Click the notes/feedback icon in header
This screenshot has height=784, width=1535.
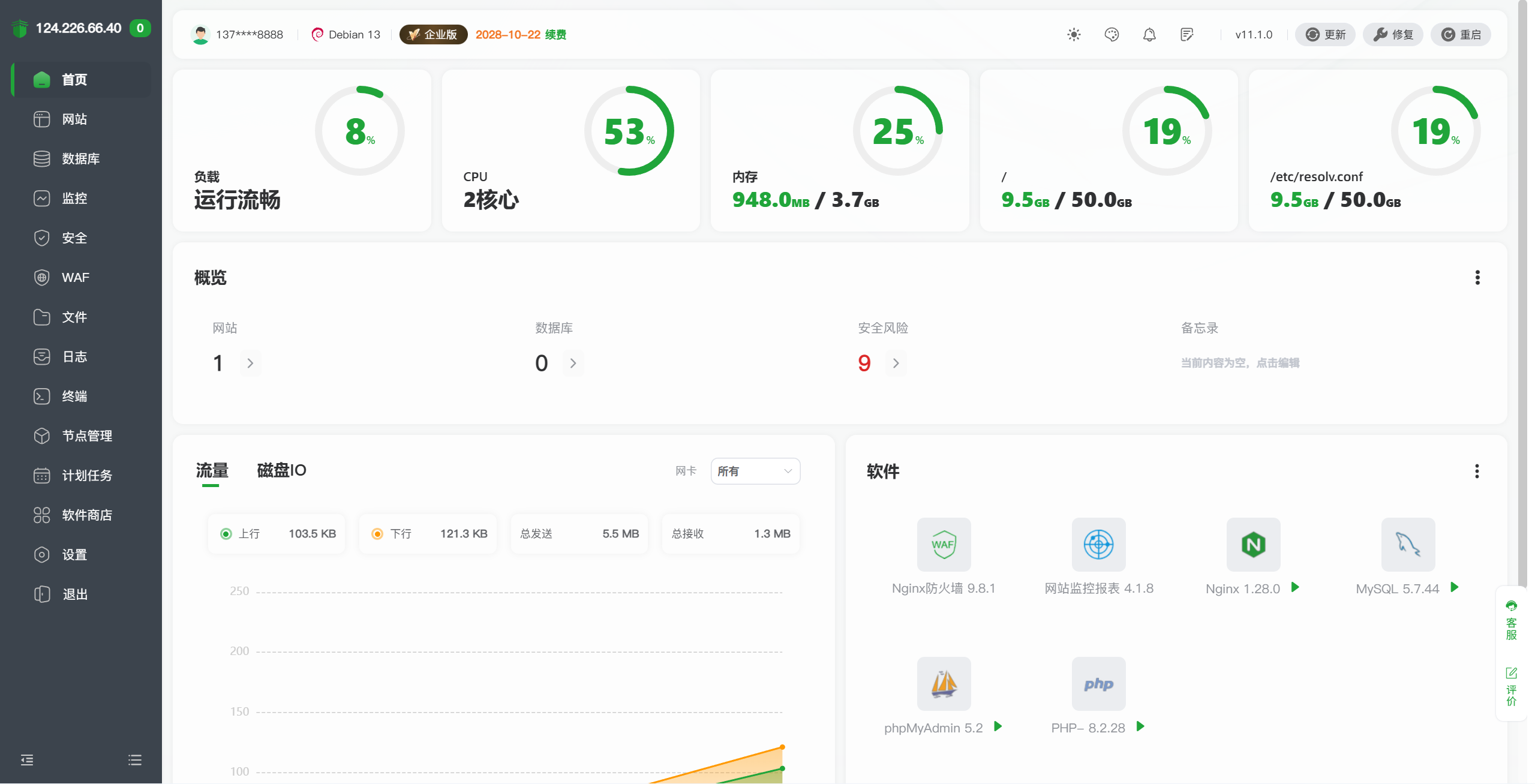point(1186,35)
